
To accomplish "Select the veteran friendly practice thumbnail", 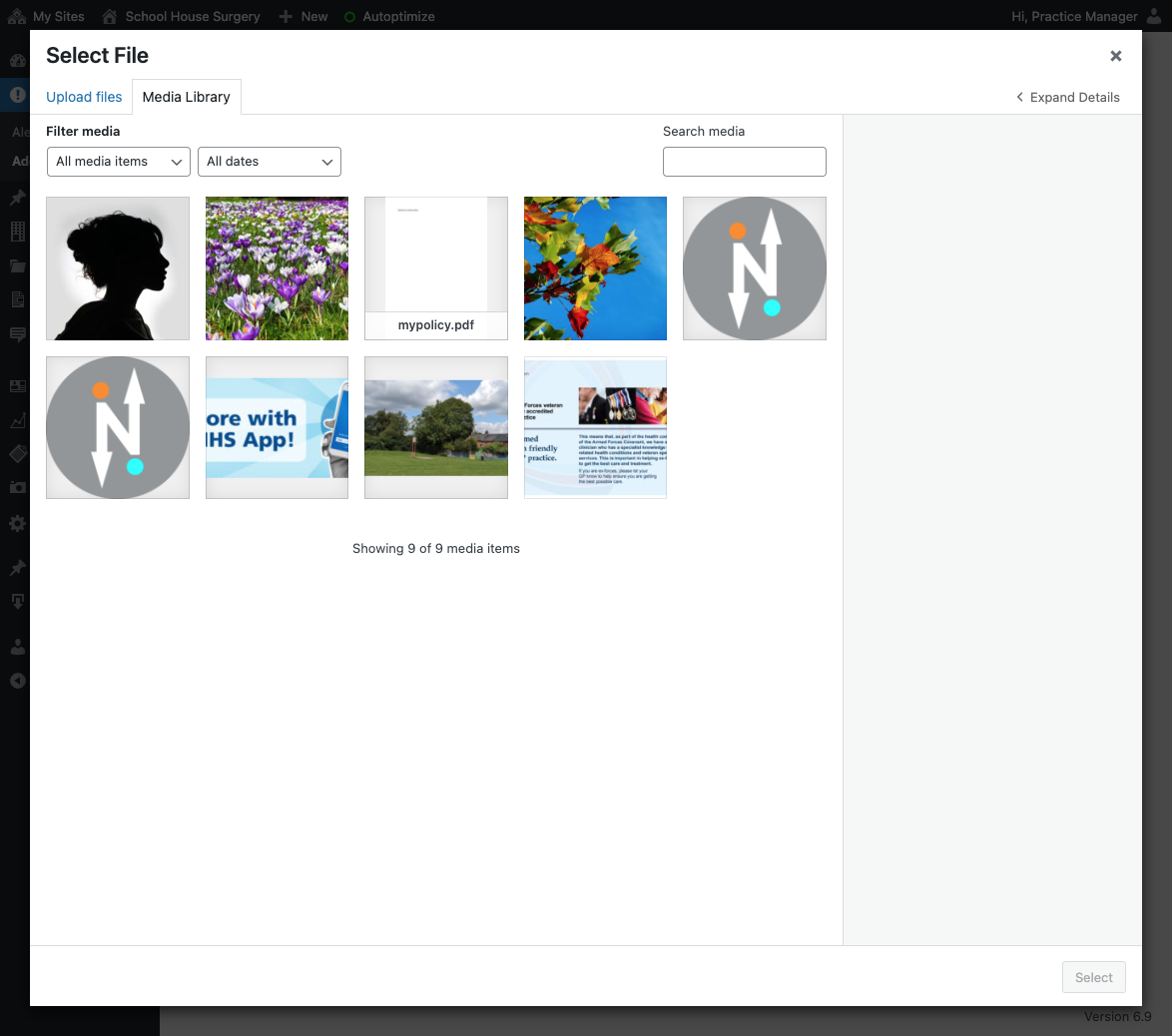I will click(595, 427).
